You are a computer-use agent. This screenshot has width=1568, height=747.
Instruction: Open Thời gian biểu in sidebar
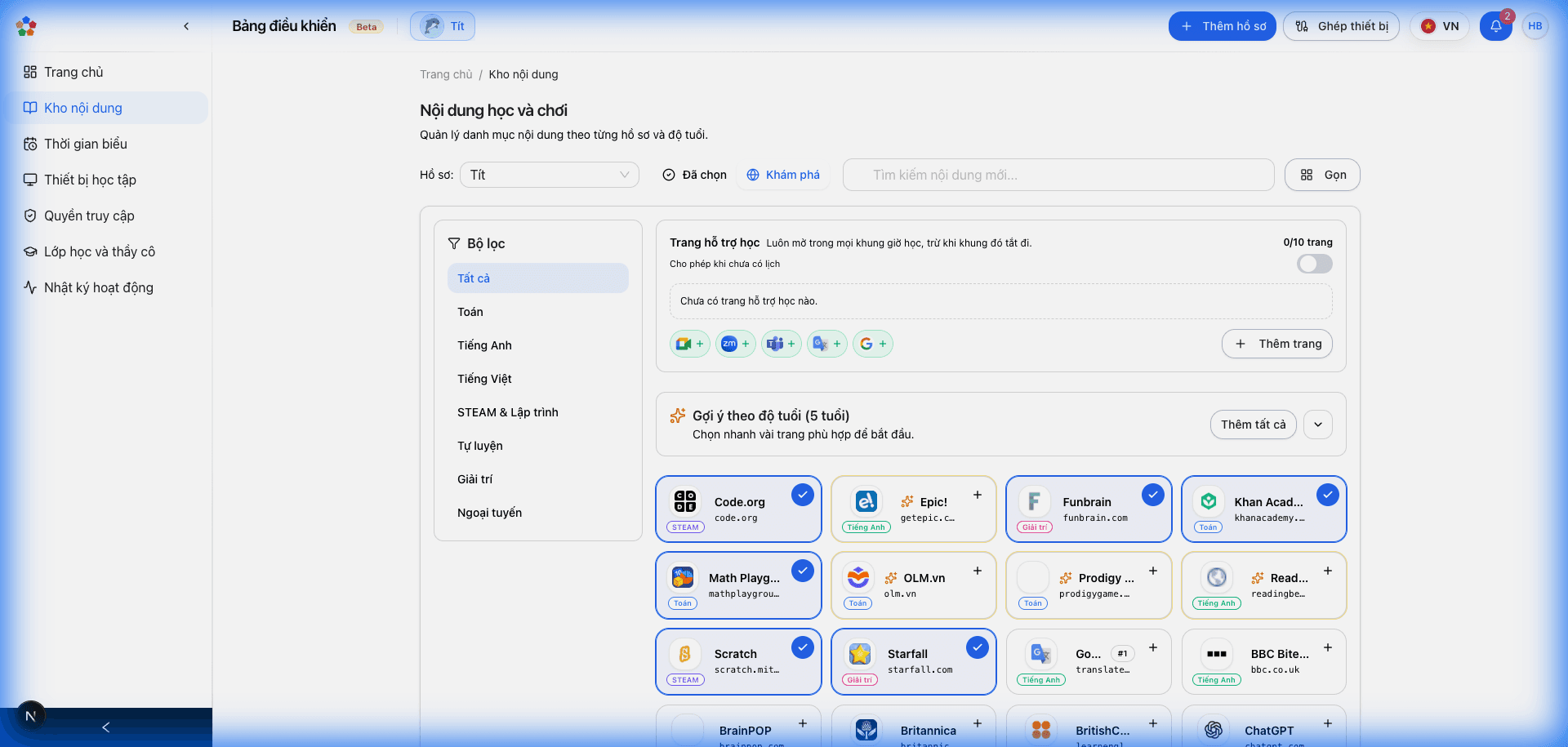tap(106, 144)
